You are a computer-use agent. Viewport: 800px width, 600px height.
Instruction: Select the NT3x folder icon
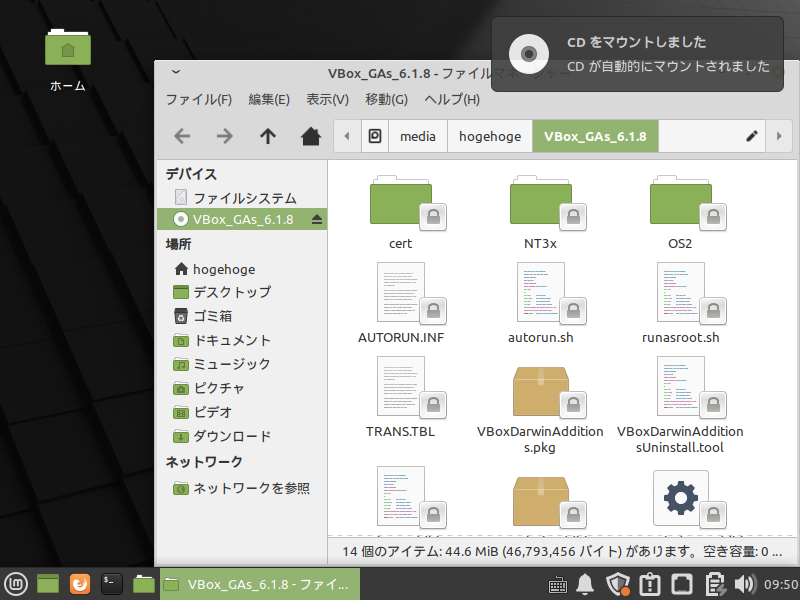[541, 201]
